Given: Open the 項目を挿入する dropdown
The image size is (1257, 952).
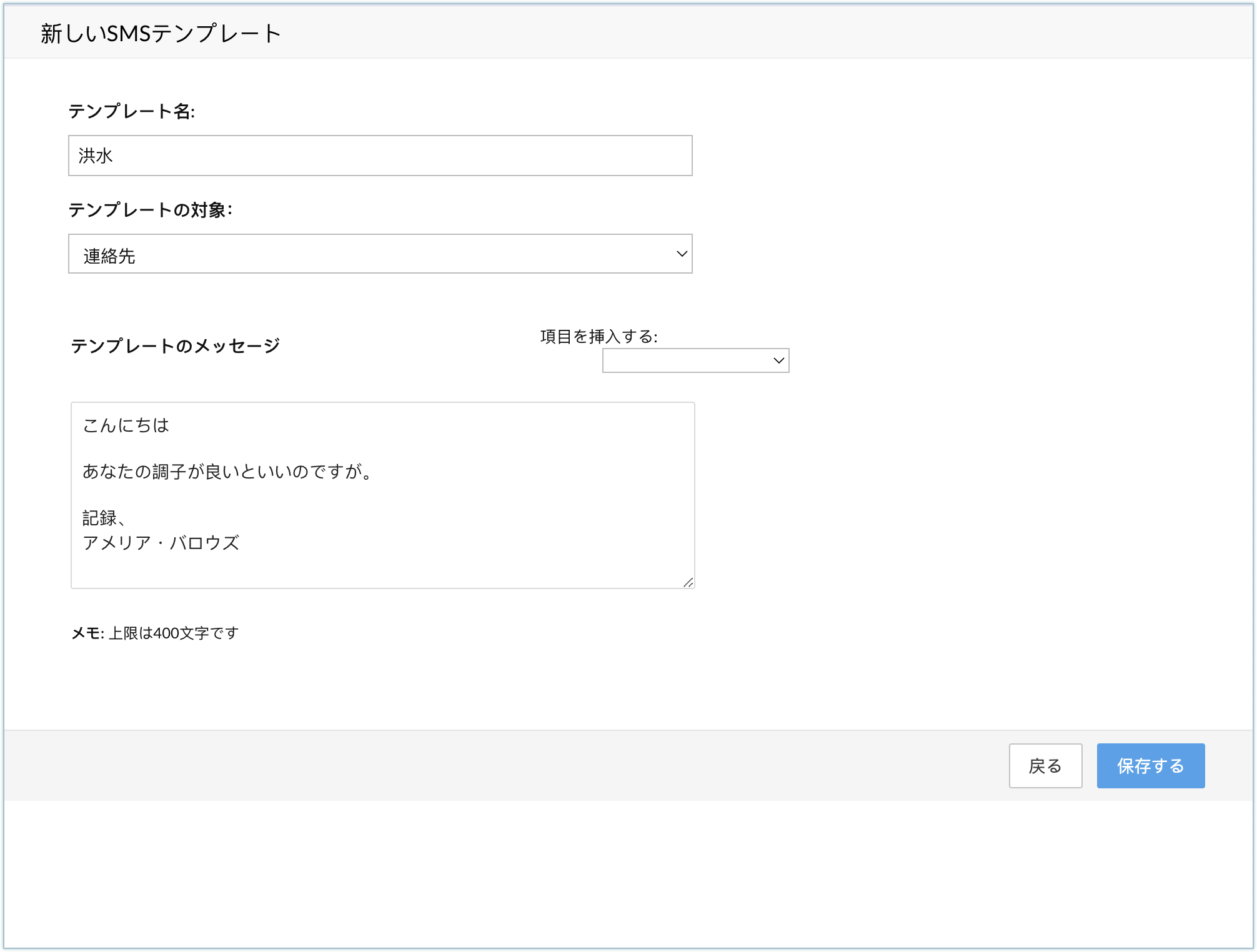Looking at the screenshot, I should pyautogui.click(x=687, y=360).
